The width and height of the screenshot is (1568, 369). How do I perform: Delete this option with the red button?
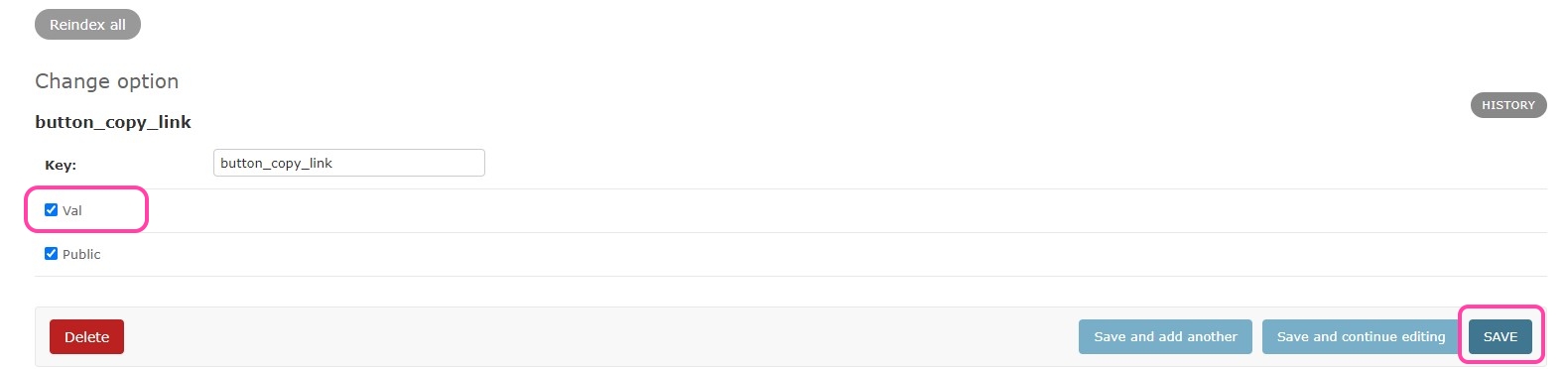86,337
